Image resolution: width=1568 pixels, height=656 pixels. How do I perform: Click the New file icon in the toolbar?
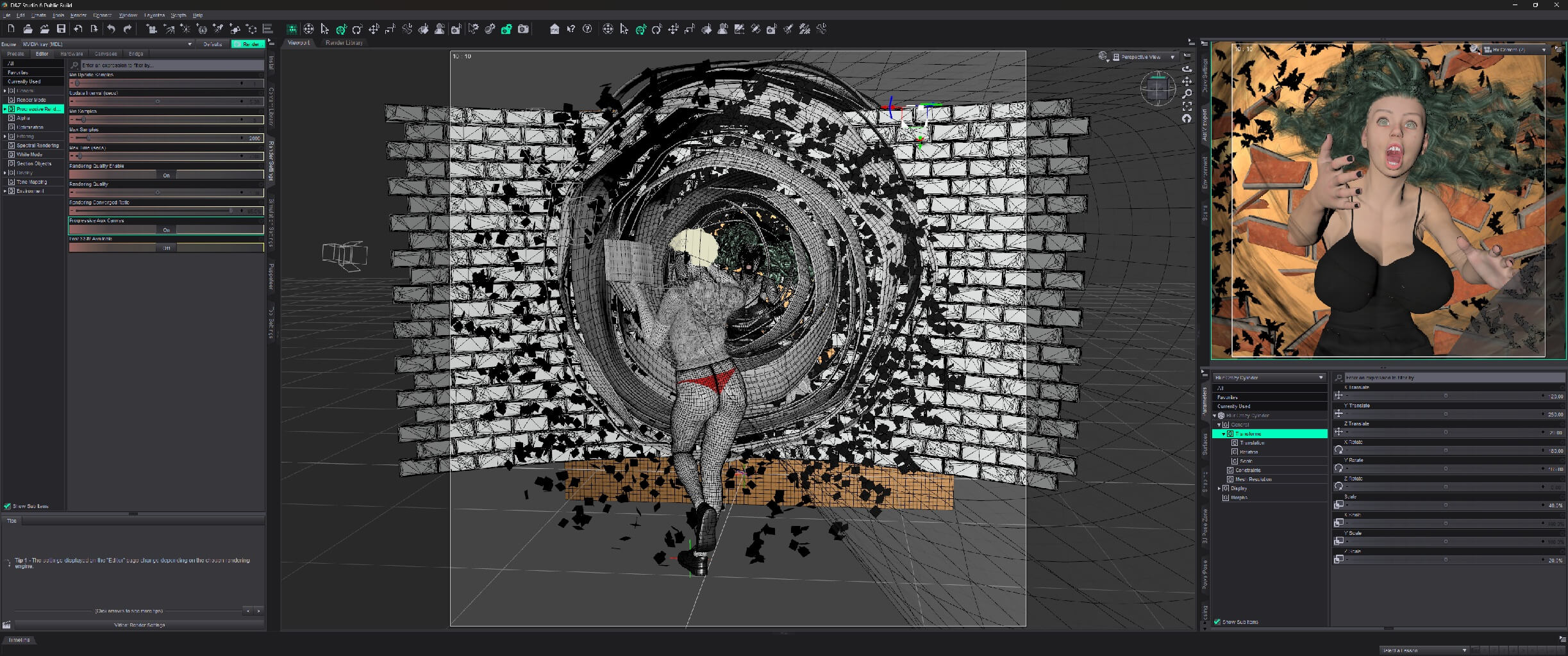pyautogui.click(x=11, y=29)
